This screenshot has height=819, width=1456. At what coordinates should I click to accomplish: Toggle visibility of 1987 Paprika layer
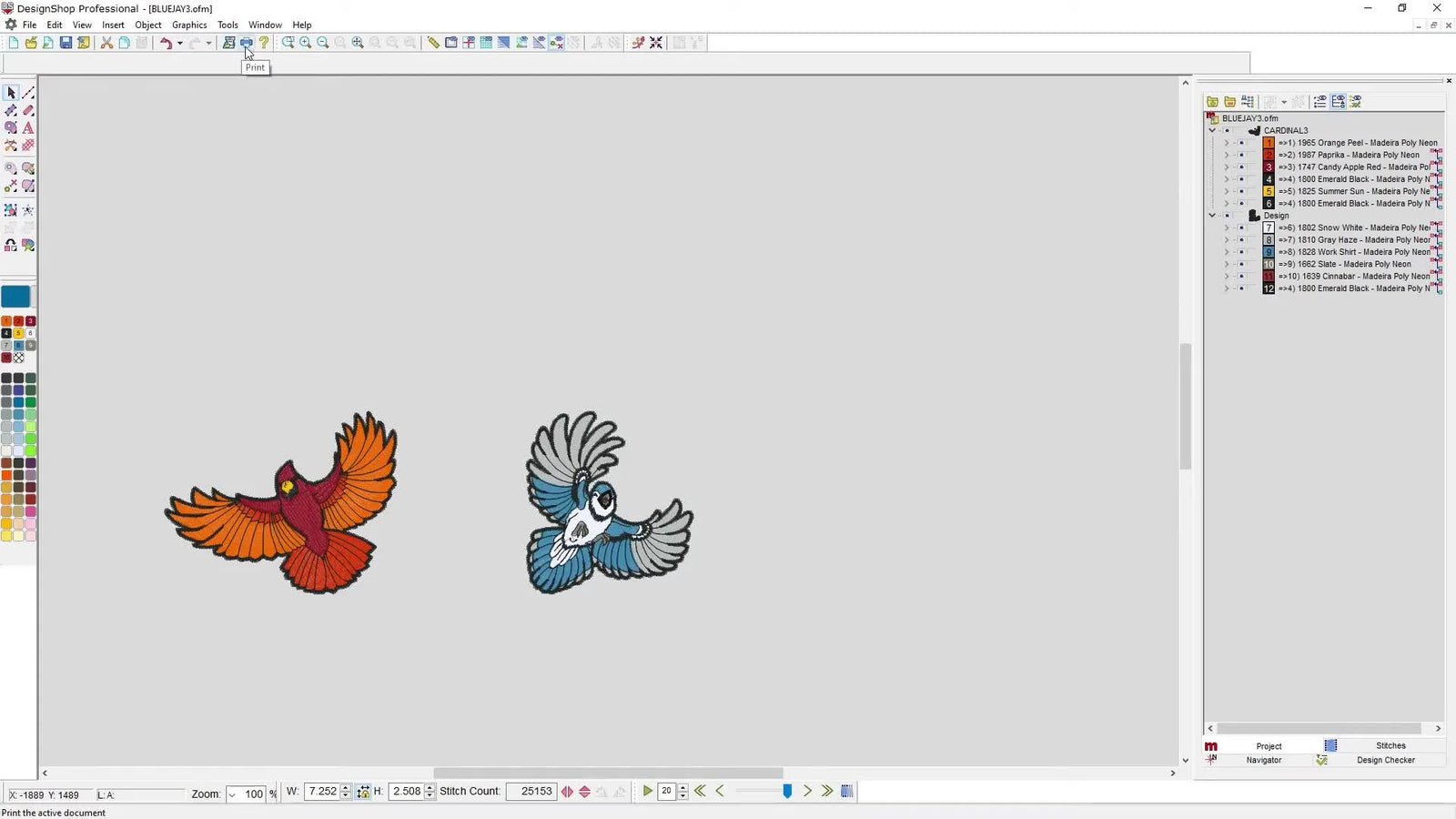1241,155
